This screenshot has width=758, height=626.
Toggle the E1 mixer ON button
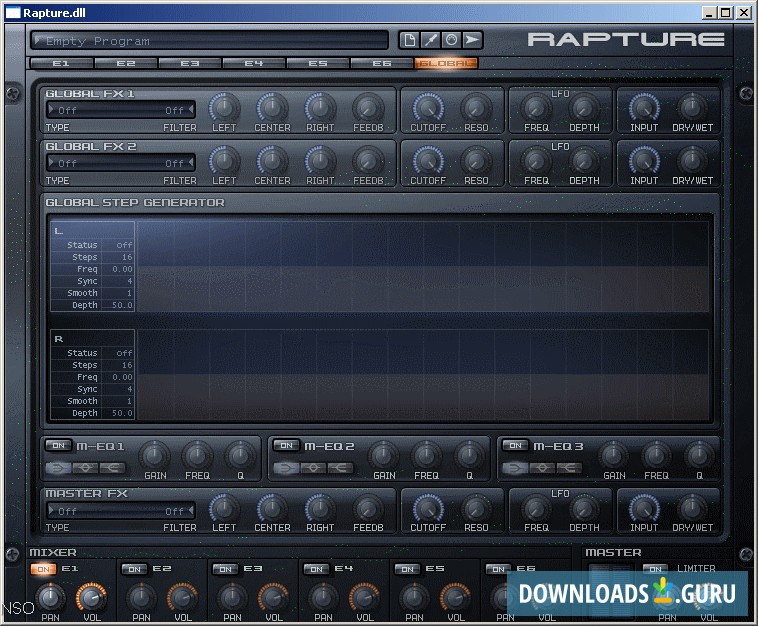click(x=44, y=569)
